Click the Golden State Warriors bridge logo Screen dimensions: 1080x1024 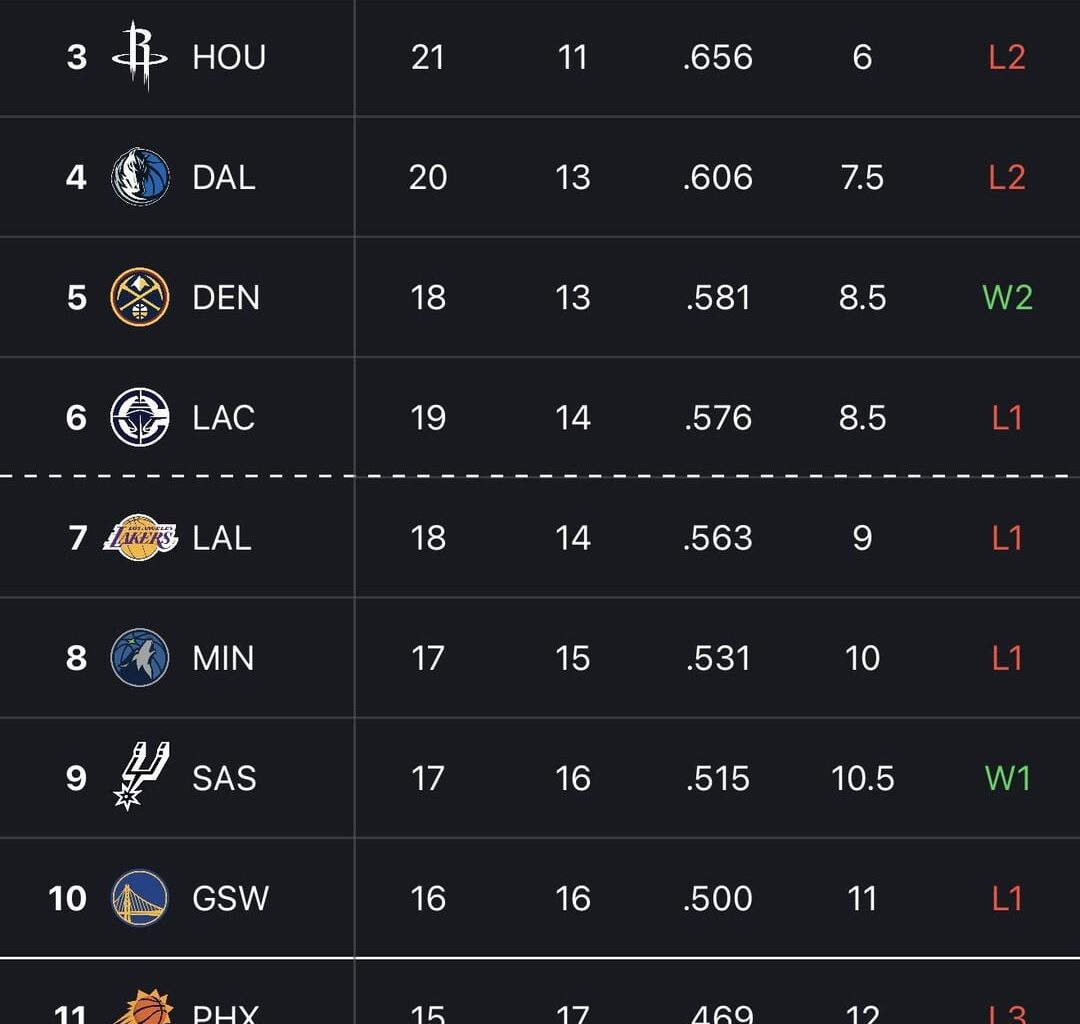click(138, 897)
